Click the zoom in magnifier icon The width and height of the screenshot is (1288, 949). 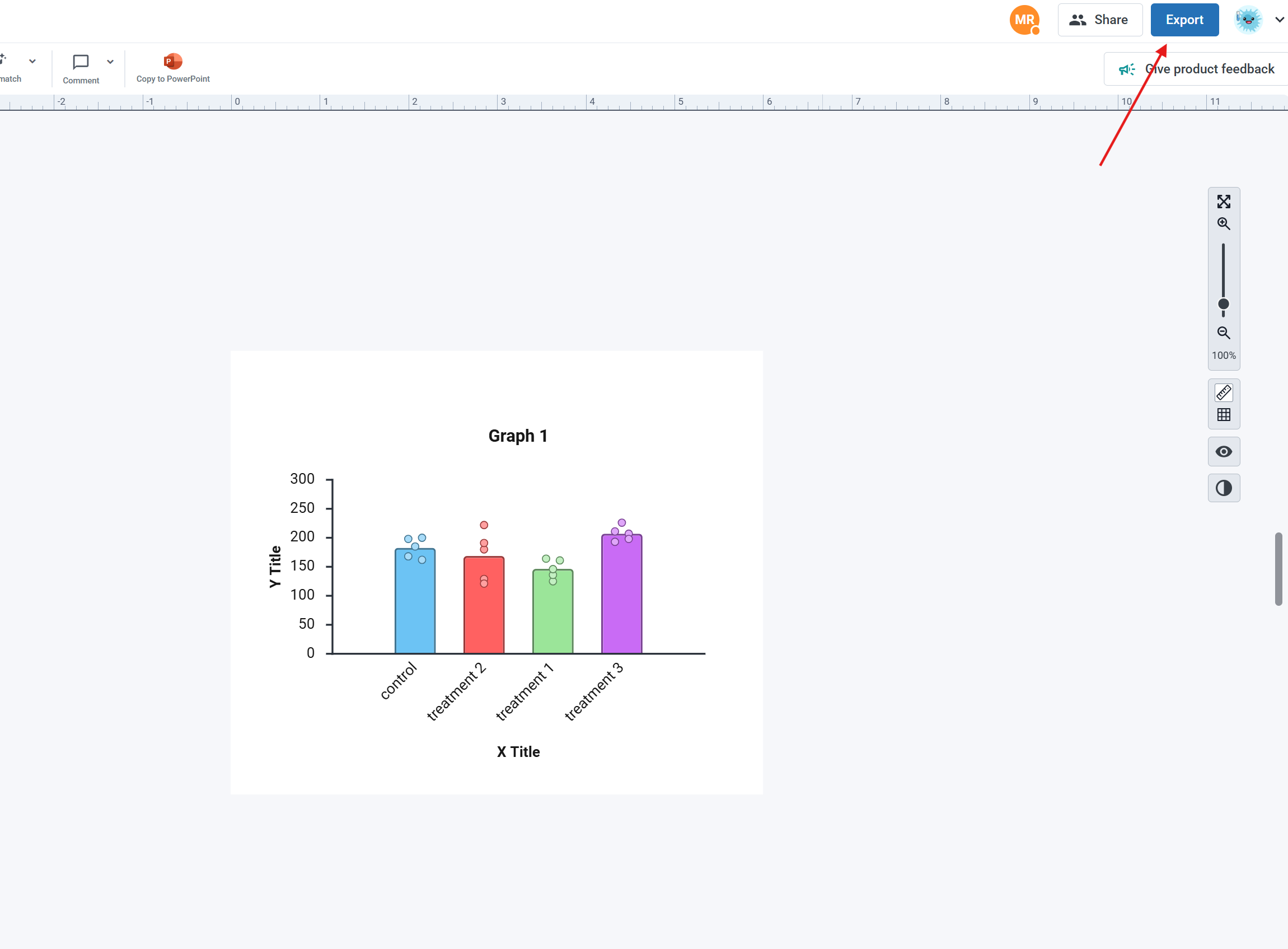pyautogui.click(x=1224, y=223)
